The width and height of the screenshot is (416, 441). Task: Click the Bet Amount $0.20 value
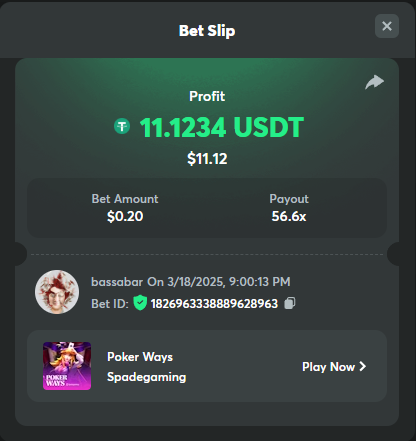[x=125, y=216]
